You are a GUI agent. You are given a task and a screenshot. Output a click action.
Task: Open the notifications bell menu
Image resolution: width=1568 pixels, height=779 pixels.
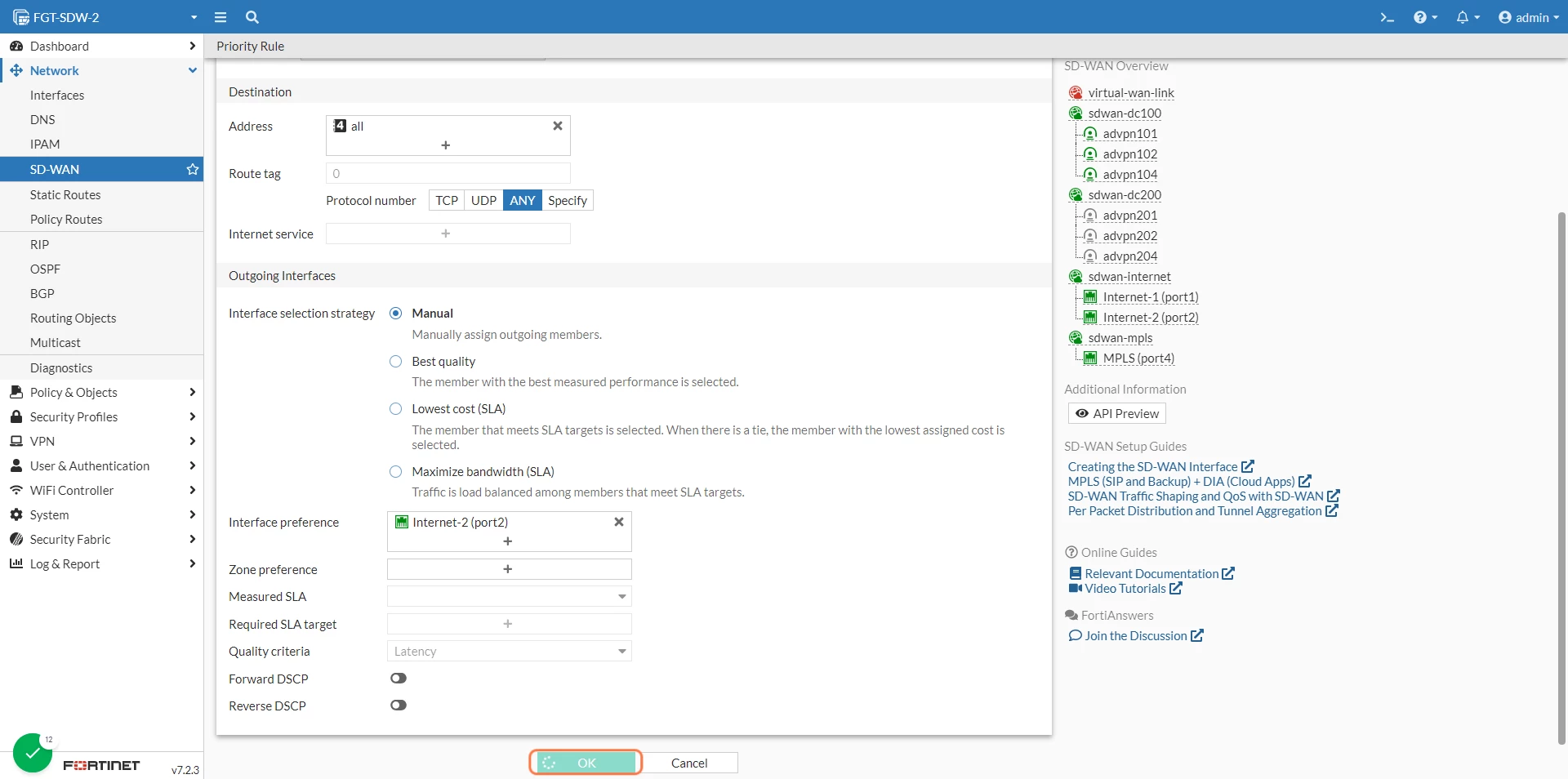(1468, 17)
